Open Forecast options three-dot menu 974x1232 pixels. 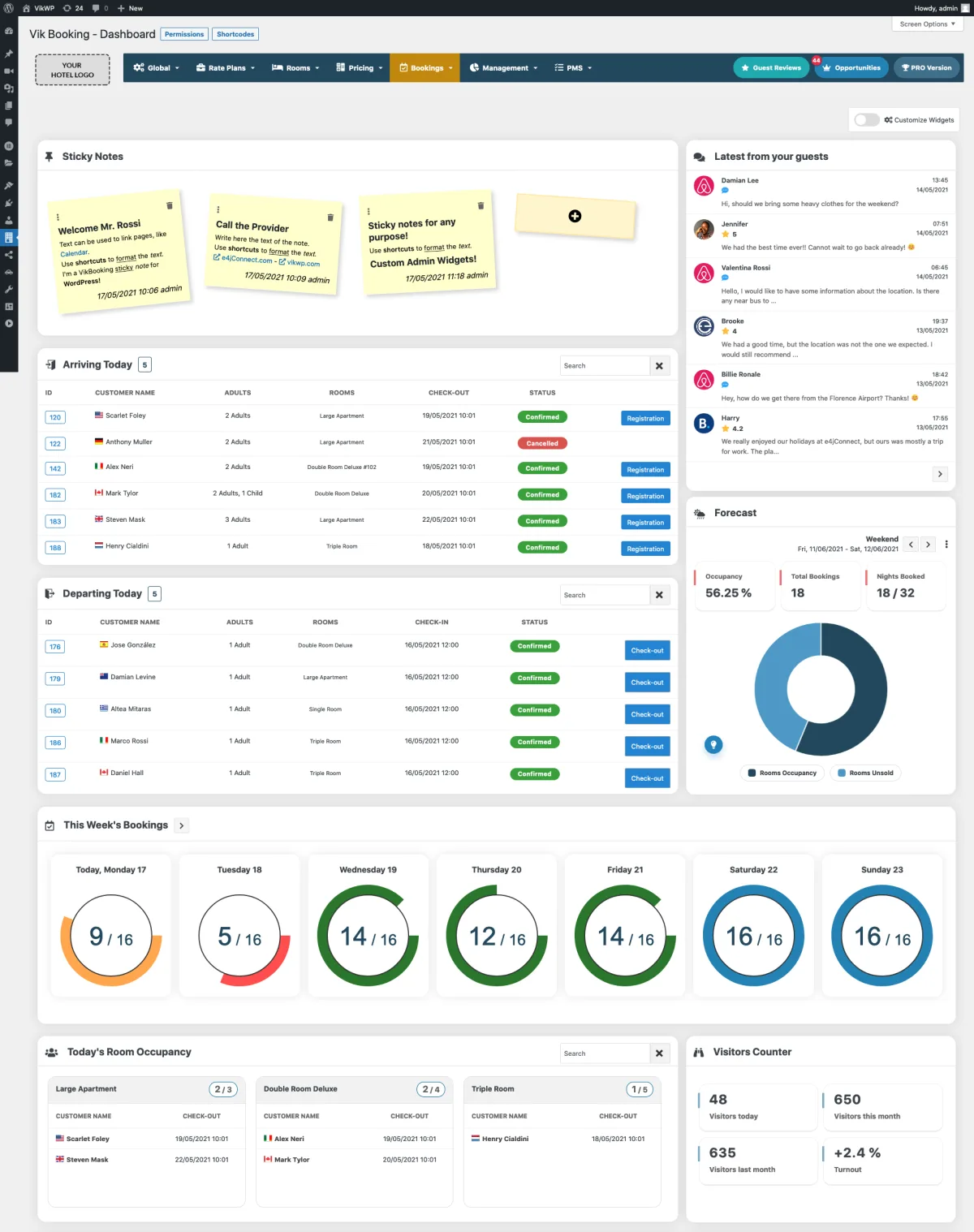tap(946, 545)
